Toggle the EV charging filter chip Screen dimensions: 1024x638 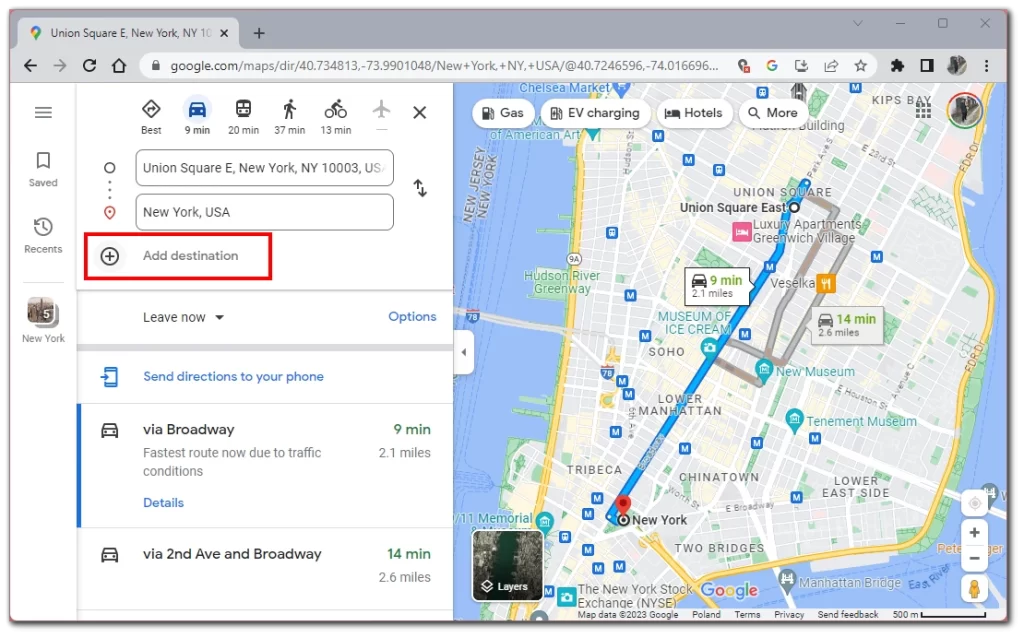(595, 113)
